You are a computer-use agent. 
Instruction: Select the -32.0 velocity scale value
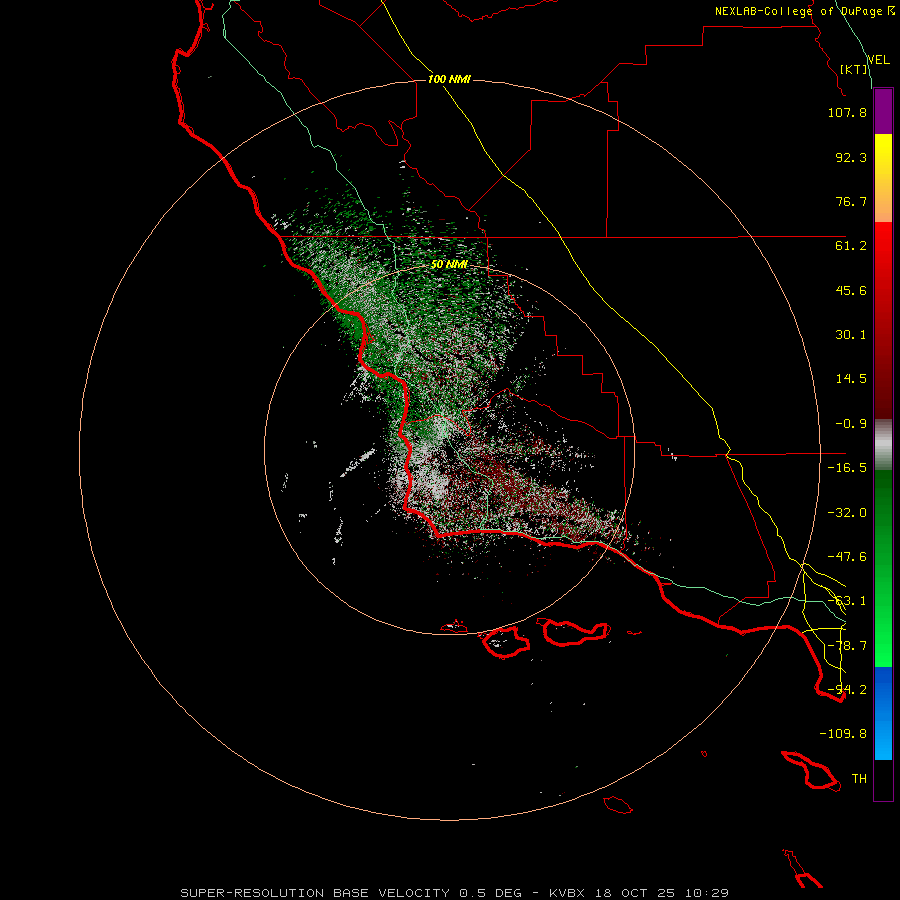(847, 513)
